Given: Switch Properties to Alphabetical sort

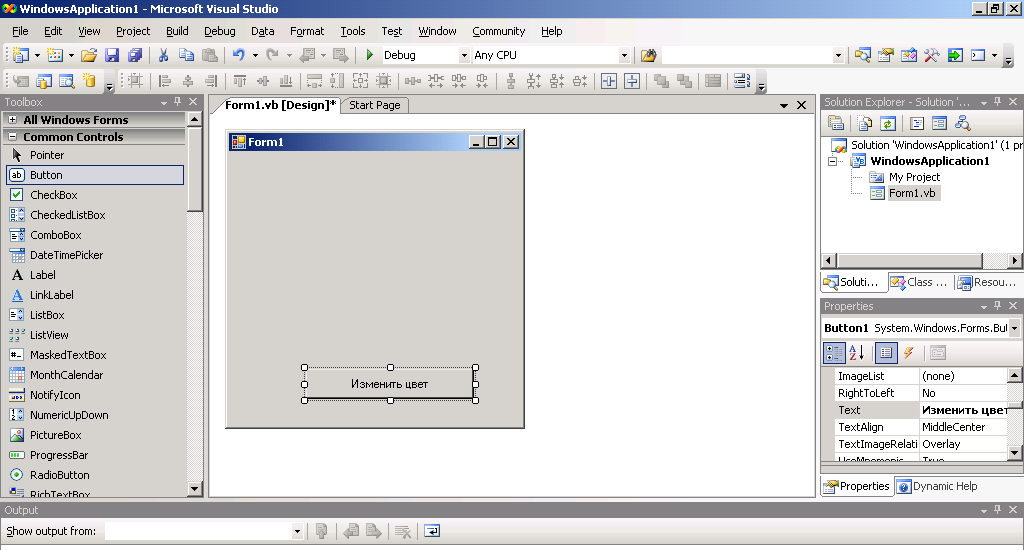Looking at the screenshot, I should [857, 353].
